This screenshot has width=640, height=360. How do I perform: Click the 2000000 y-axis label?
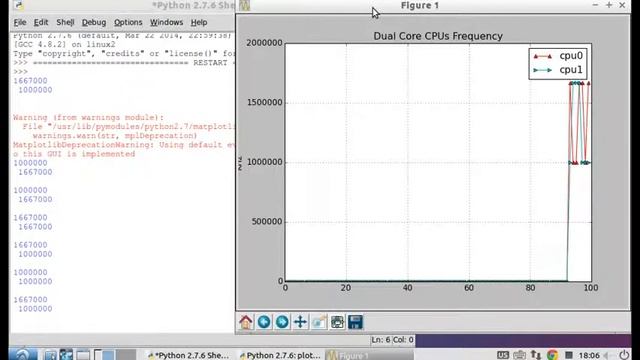[x=264, y=43]
